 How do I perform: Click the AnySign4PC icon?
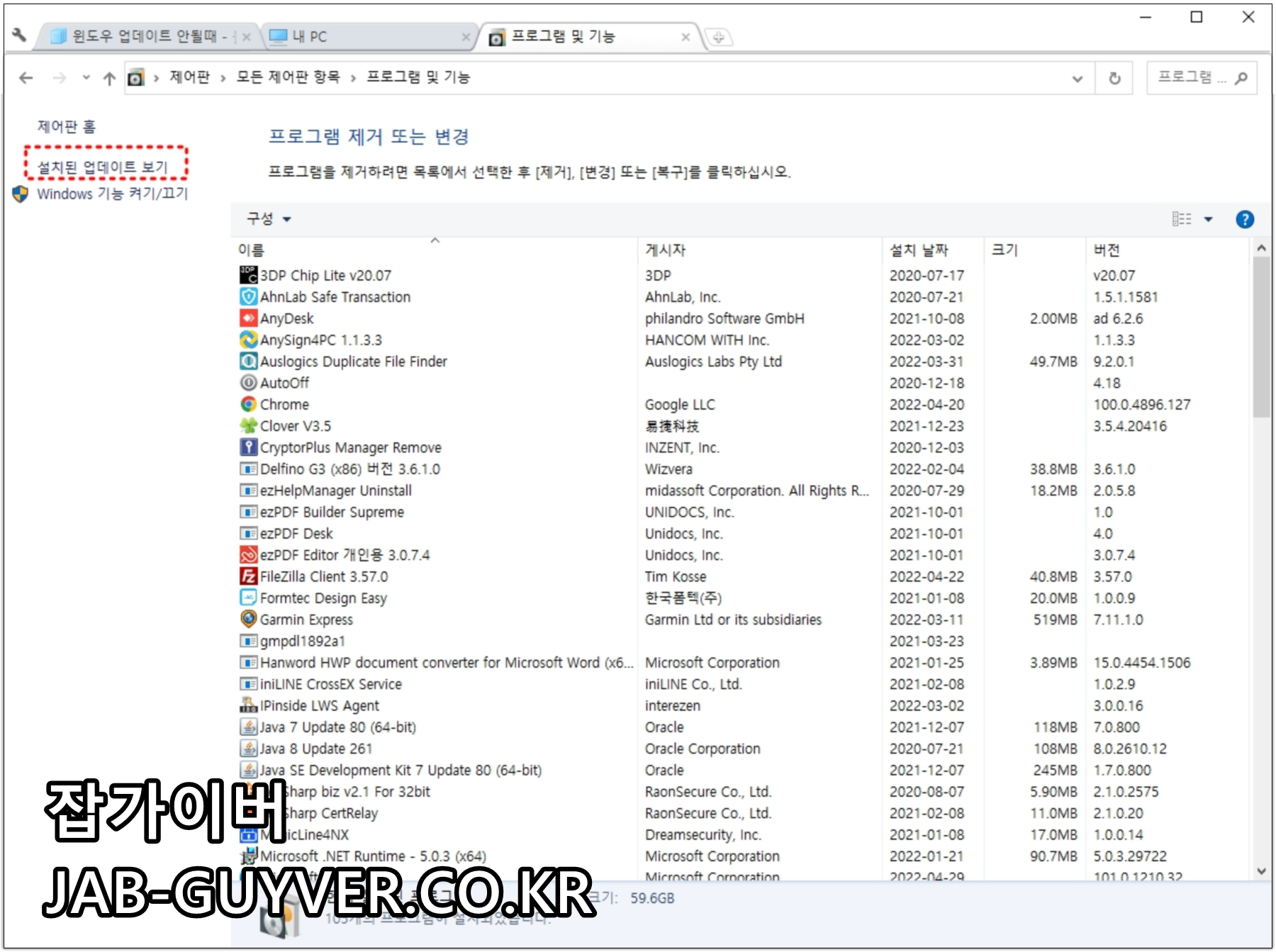coord(248,340)
